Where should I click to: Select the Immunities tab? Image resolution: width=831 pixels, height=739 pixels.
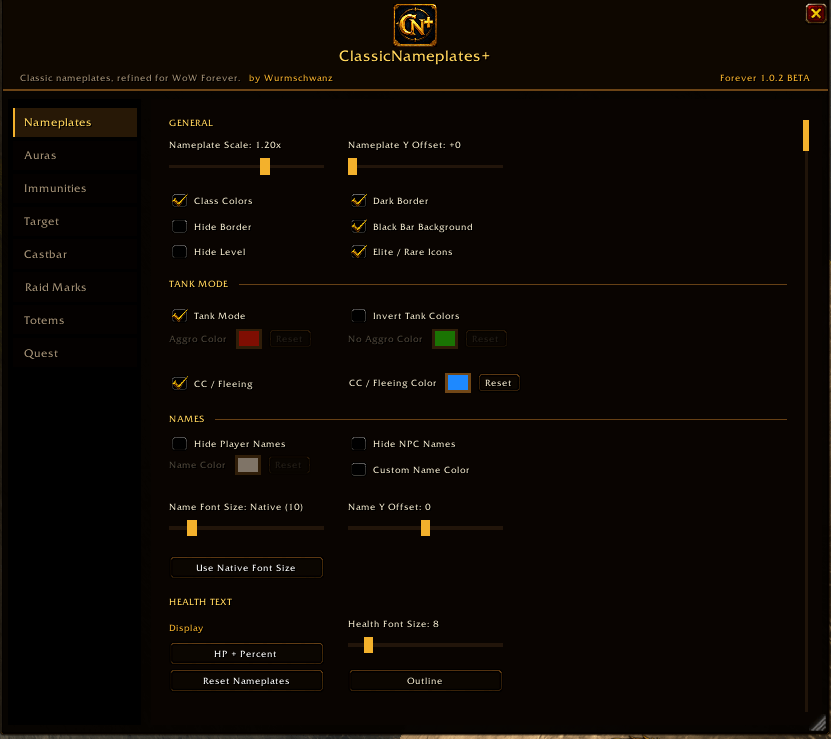pos(75,188)
